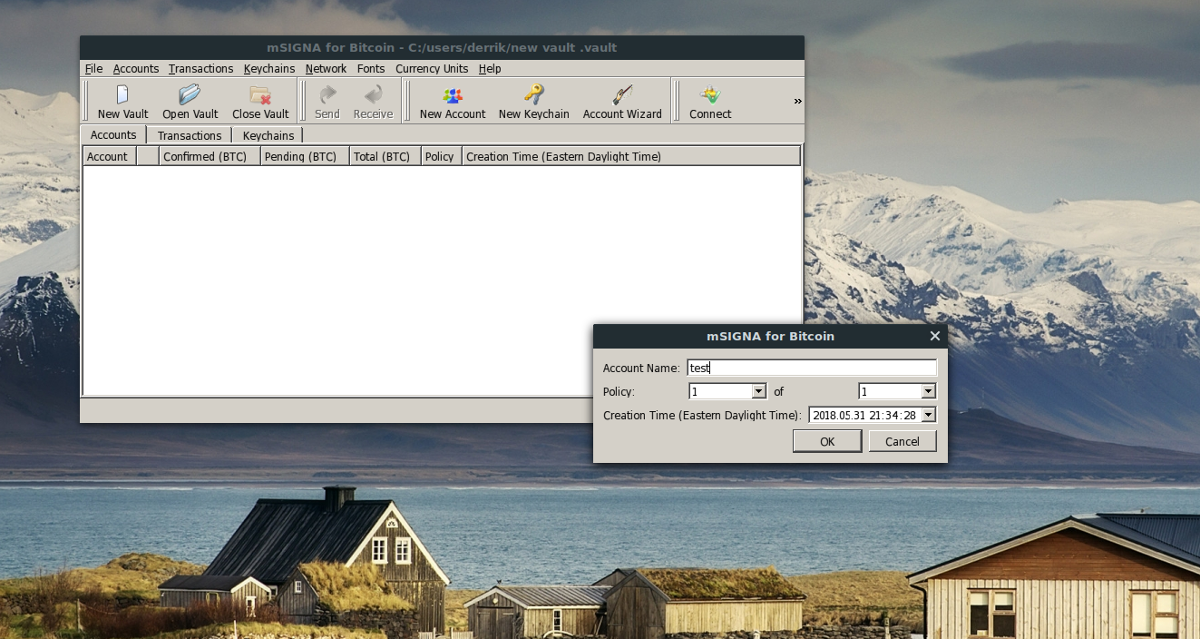Sort by Confirmed (BTC) column header
This screenshot has width=1200, height=639.
209,156
